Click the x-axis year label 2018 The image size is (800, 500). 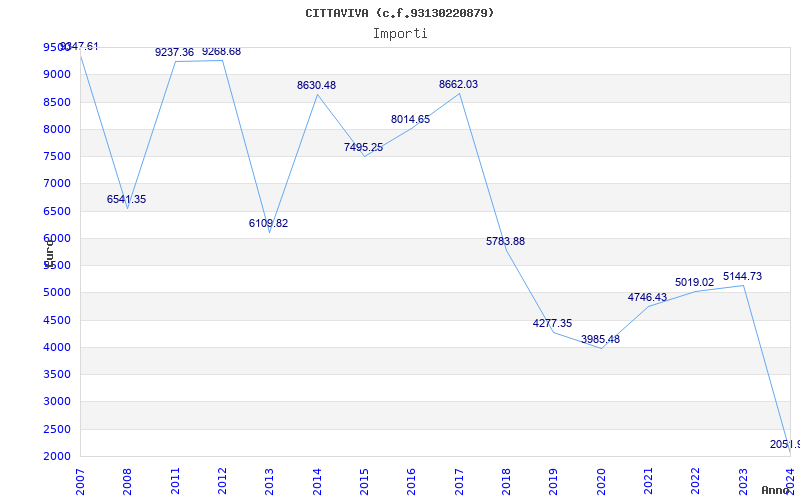507,482
